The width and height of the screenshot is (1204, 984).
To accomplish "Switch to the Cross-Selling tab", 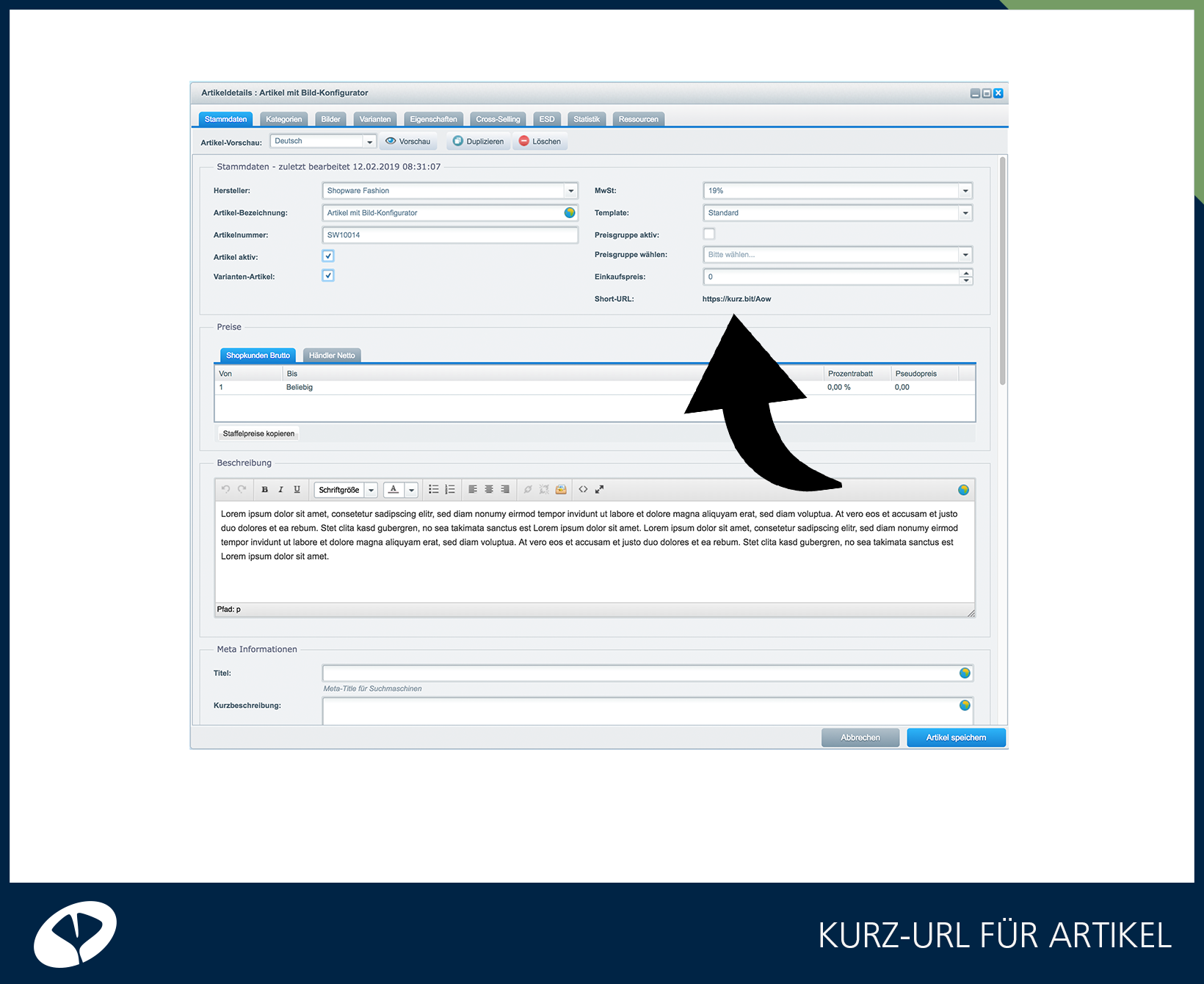I will [x=498, y=119].
